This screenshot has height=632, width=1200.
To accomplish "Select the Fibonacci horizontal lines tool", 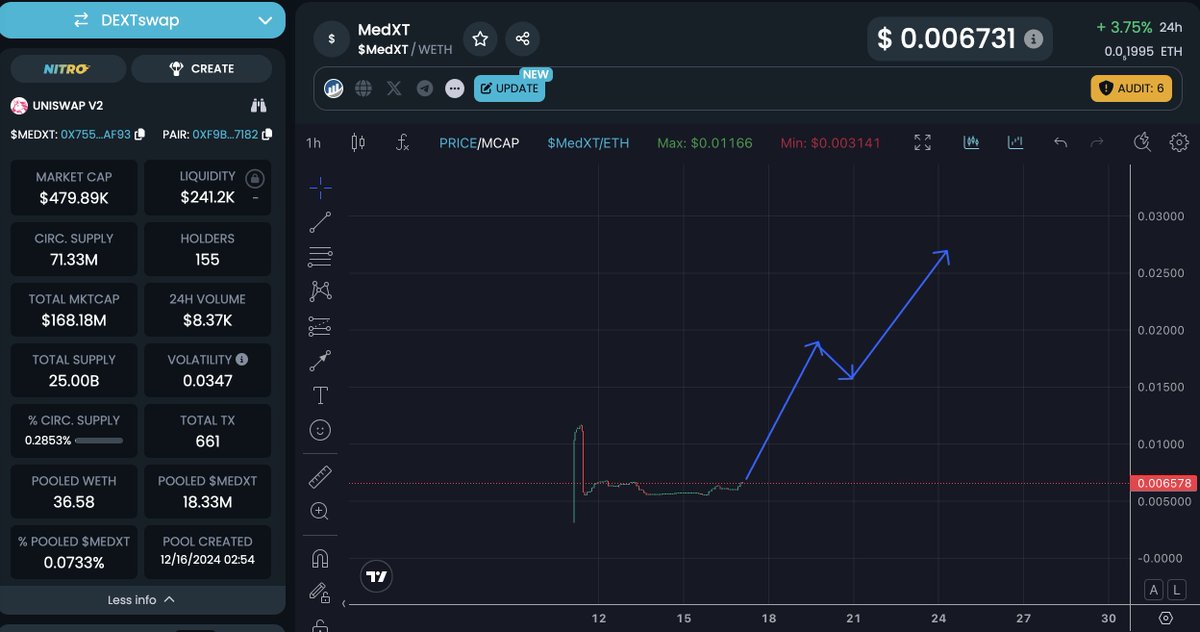I will [320, 257].
